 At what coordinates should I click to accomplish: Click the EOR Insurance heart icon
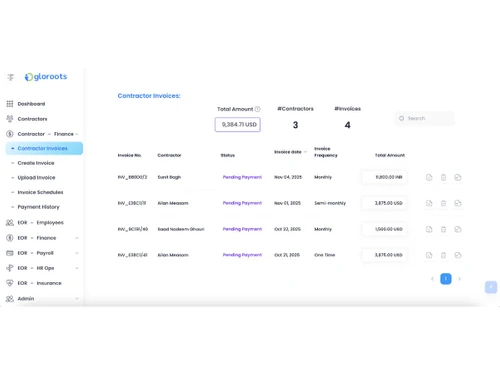(10, 283)
